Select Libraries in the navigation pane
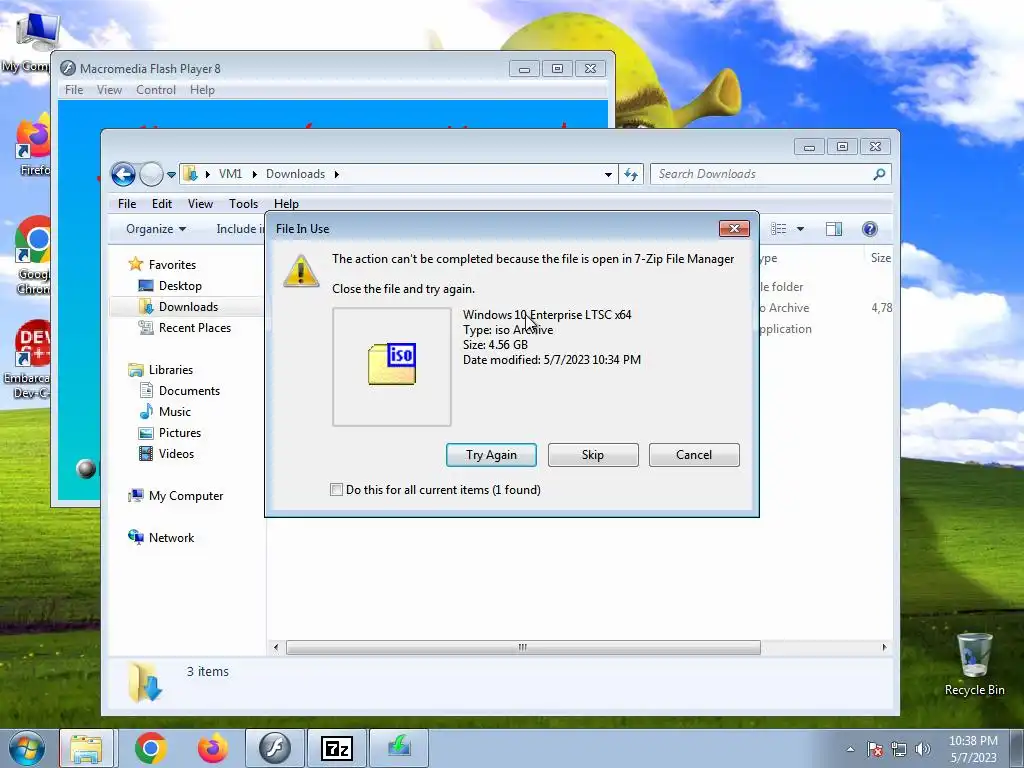 click(x=170, y=370)
